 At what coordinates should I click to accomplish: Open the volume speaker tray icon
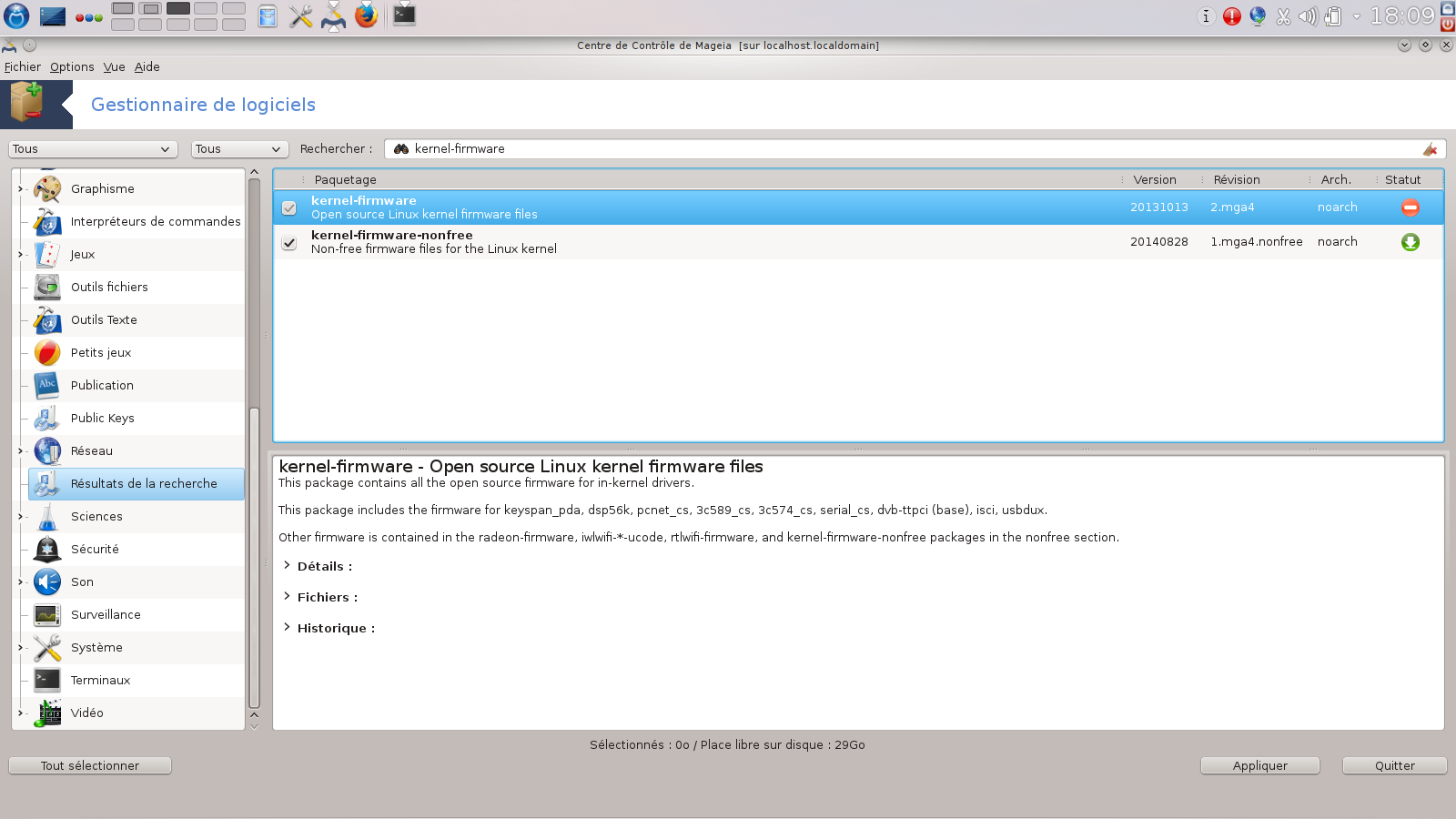(1308, 16)
